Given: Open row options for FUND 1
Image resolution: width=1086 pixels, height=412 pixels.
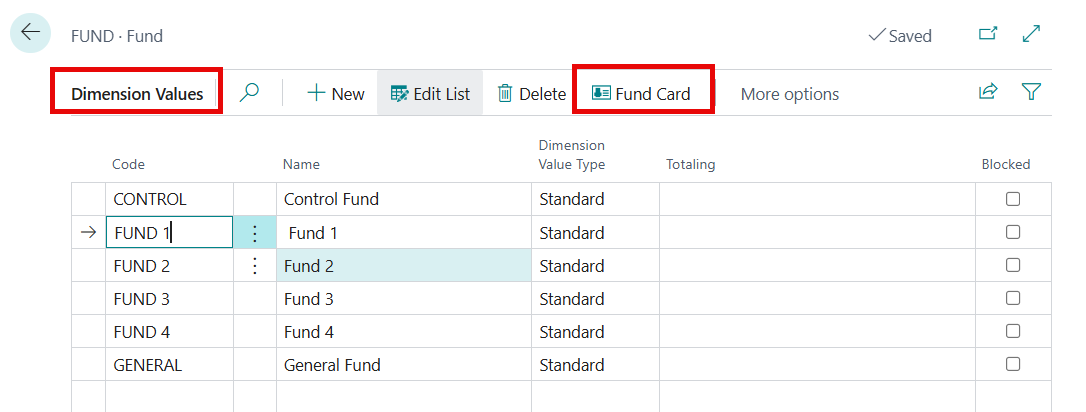Looking at the screenshot, I should [x=255, y=233].
